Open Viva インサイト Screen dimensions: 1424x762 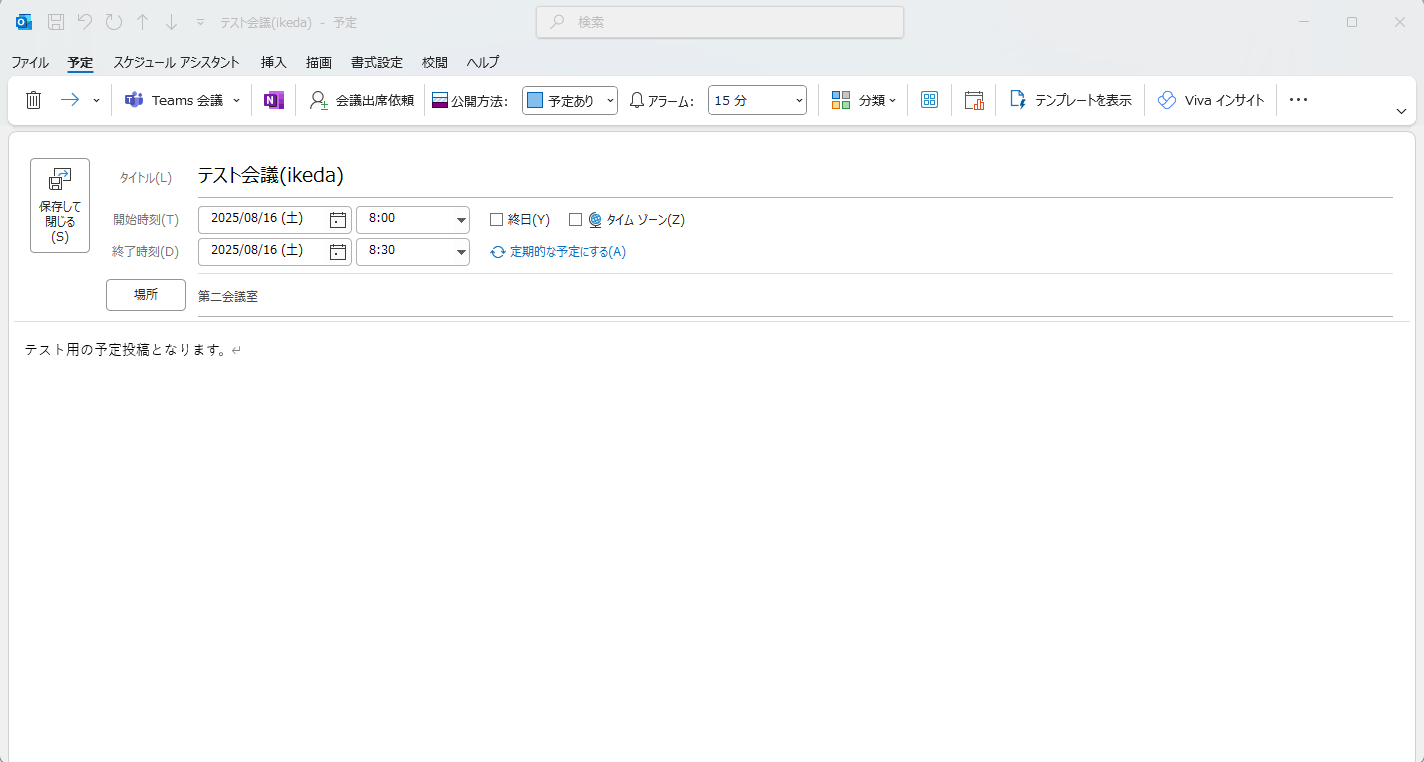(x=1211, y=100)
